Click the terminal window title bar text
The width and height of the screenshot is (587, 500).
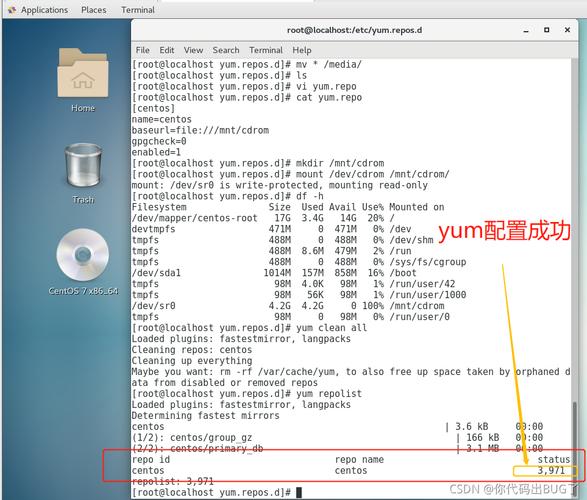354,30
